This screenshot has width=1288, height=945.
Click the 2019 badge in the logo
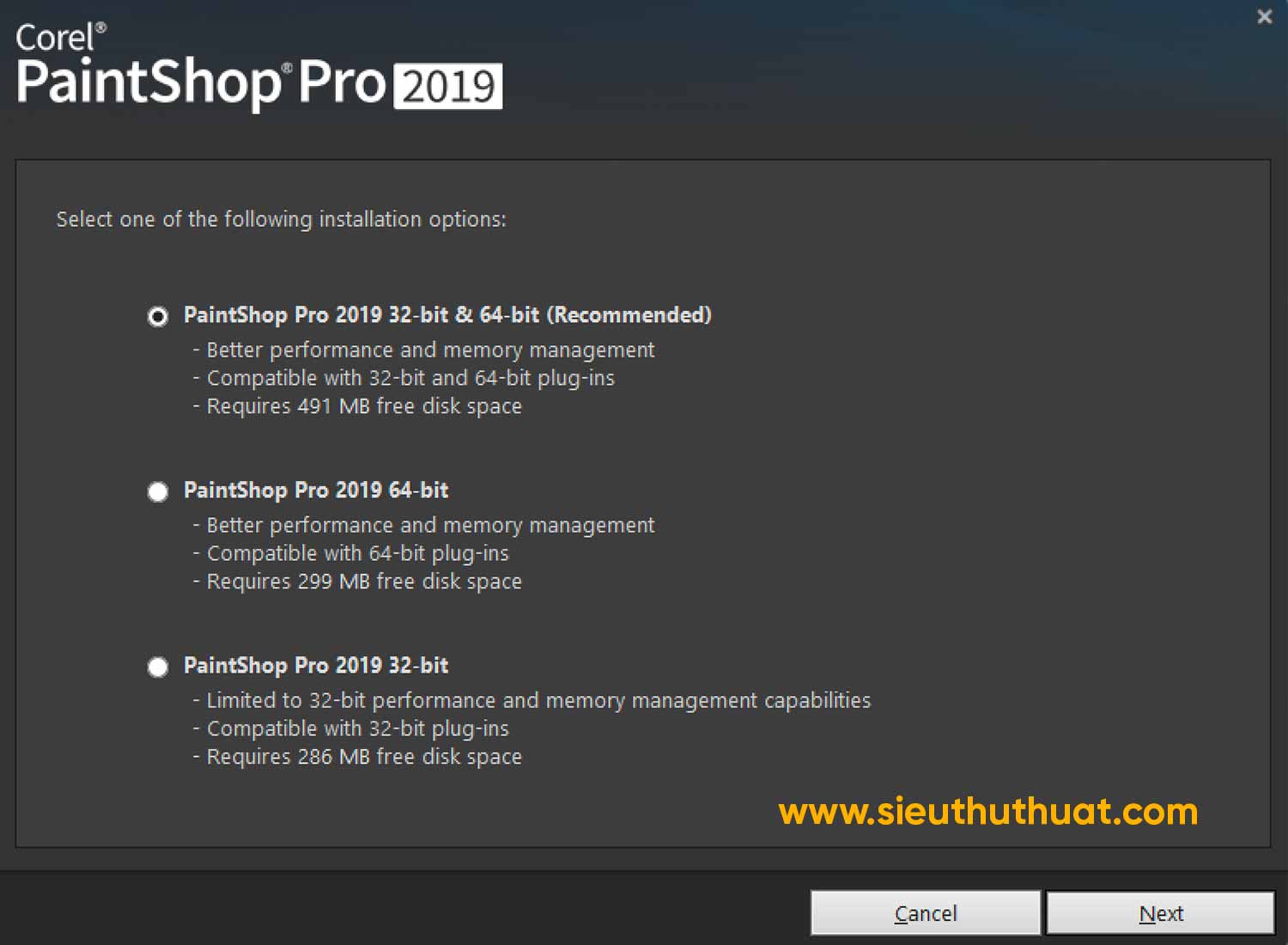click(x=447, y=87)
